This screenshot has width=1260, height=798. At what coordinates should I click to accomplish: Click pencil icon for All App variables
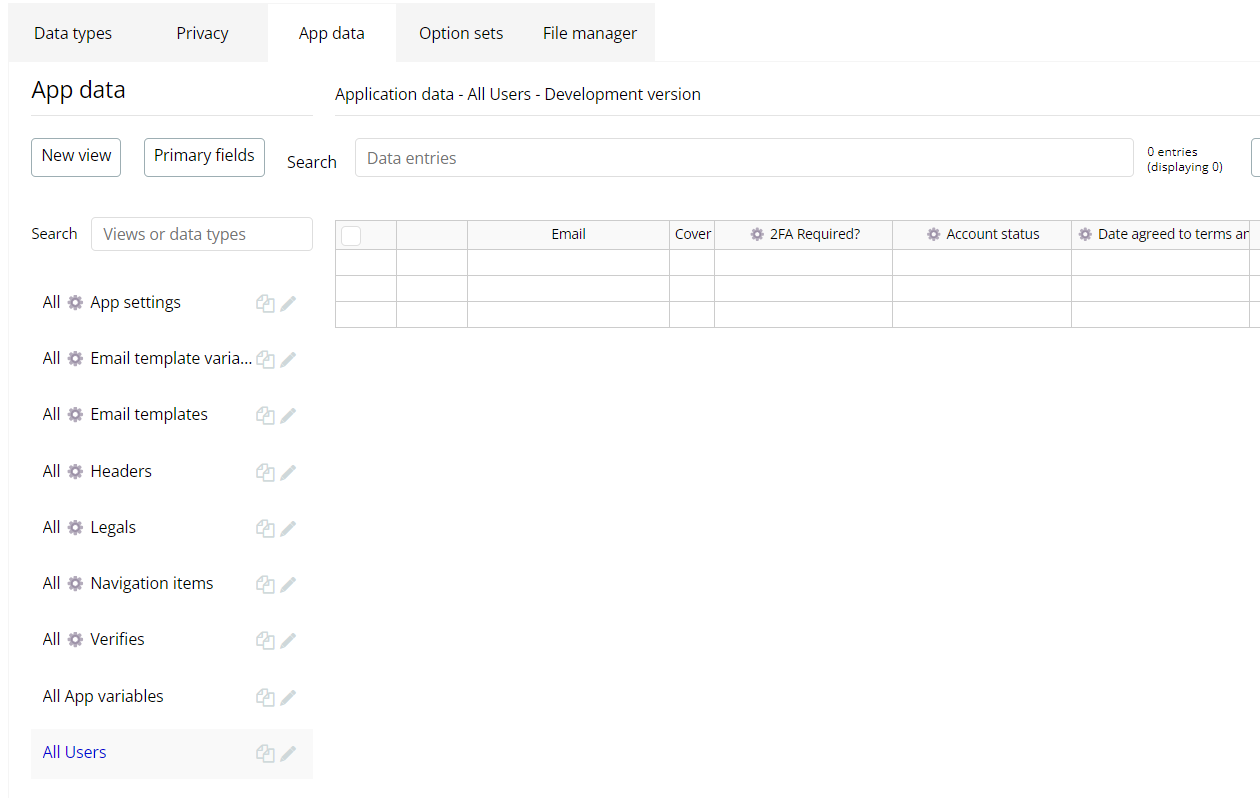(288, 697)
